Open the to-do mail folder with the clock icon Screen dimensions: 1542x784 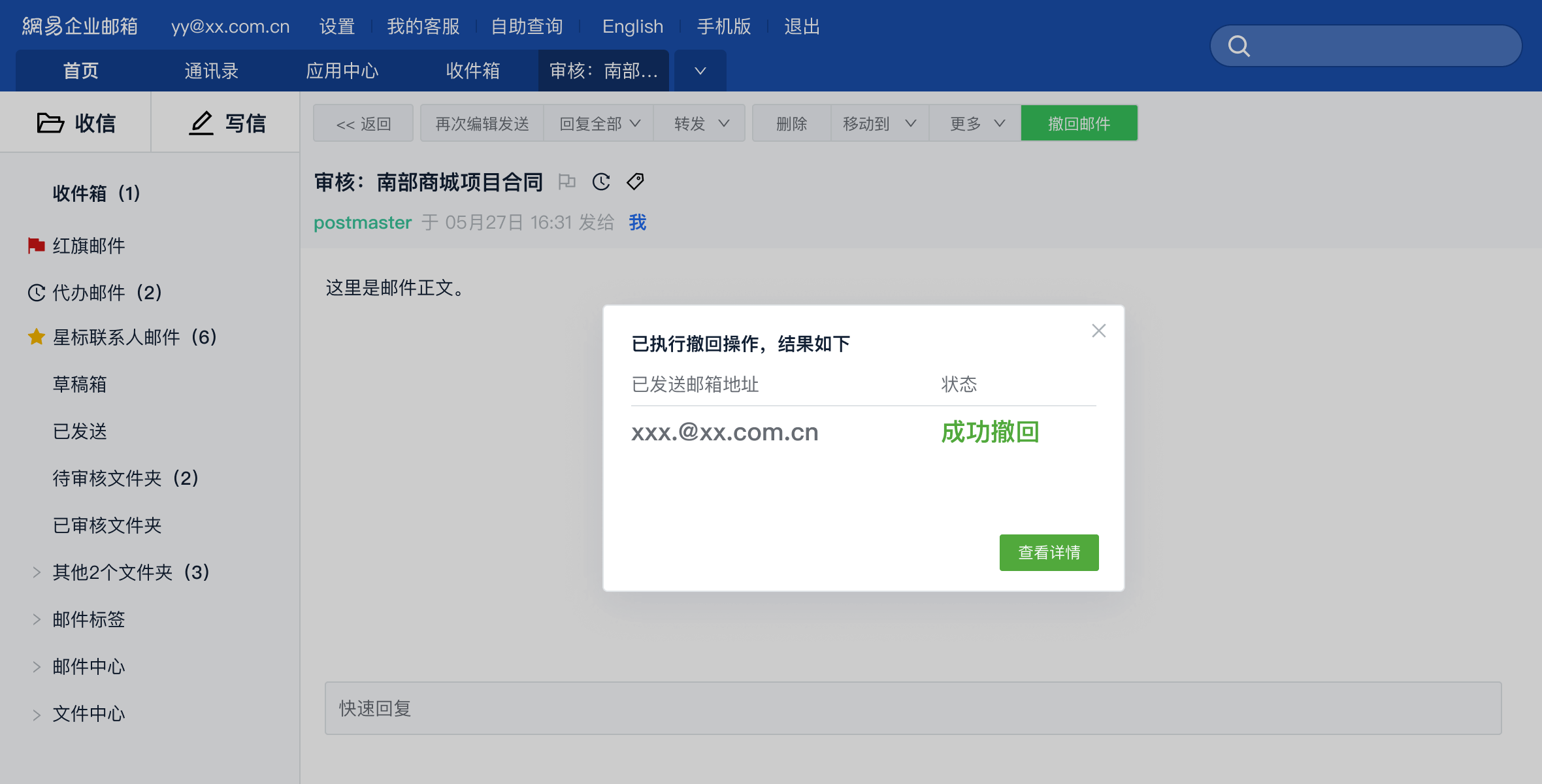107,293
